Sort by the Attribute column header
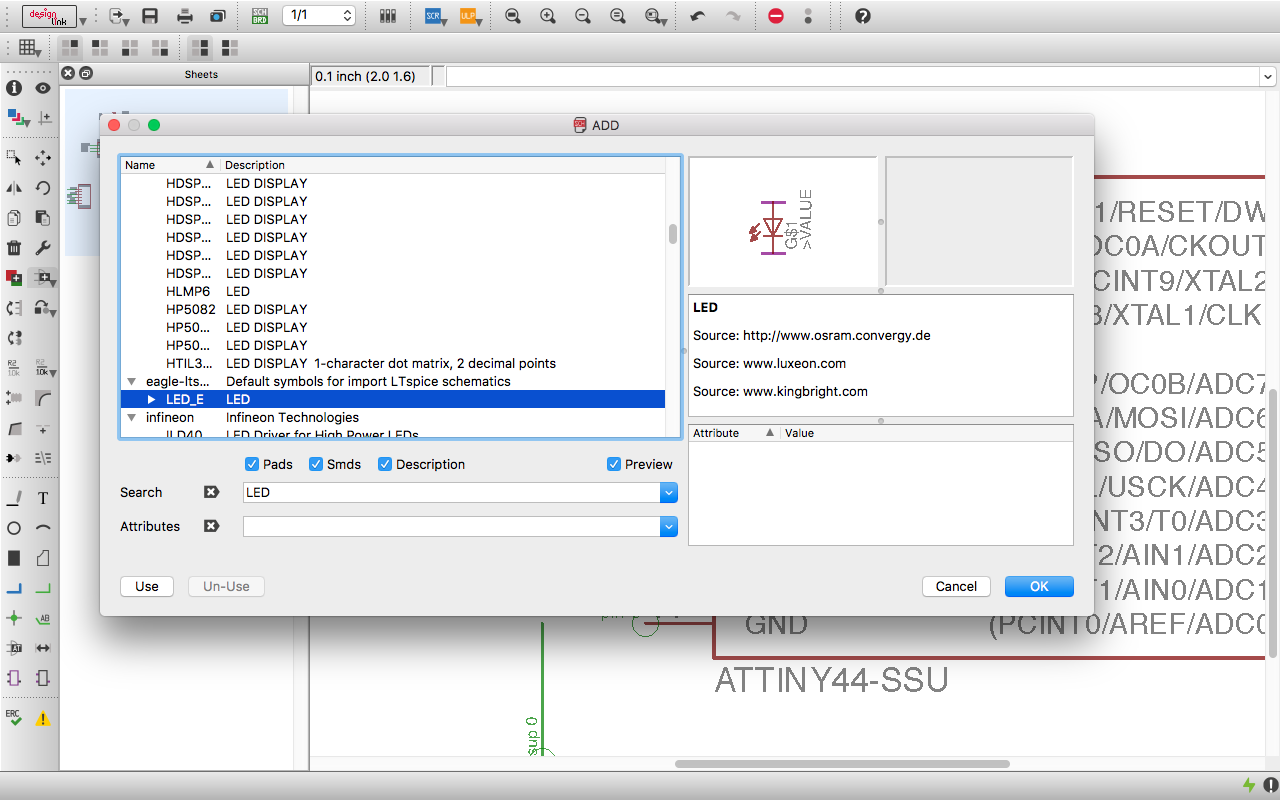Screen dimensions: 1280x800 tap(734, 433)
